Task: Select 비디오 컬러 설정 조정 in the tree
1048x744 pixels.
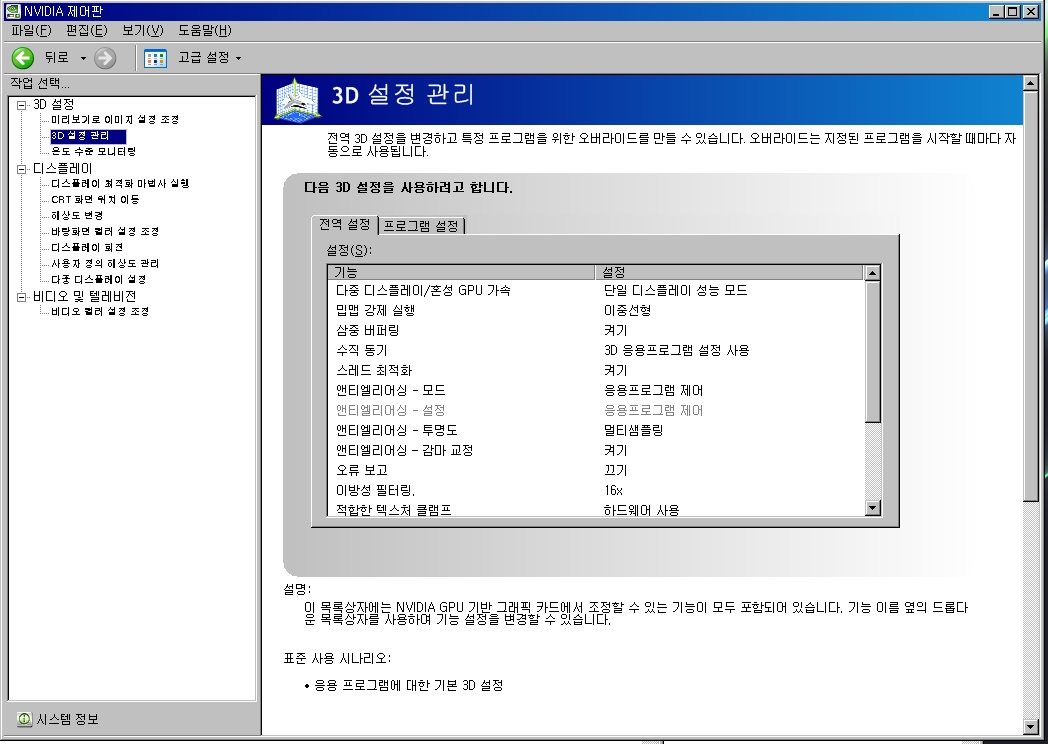Action: tap(100, 312)
